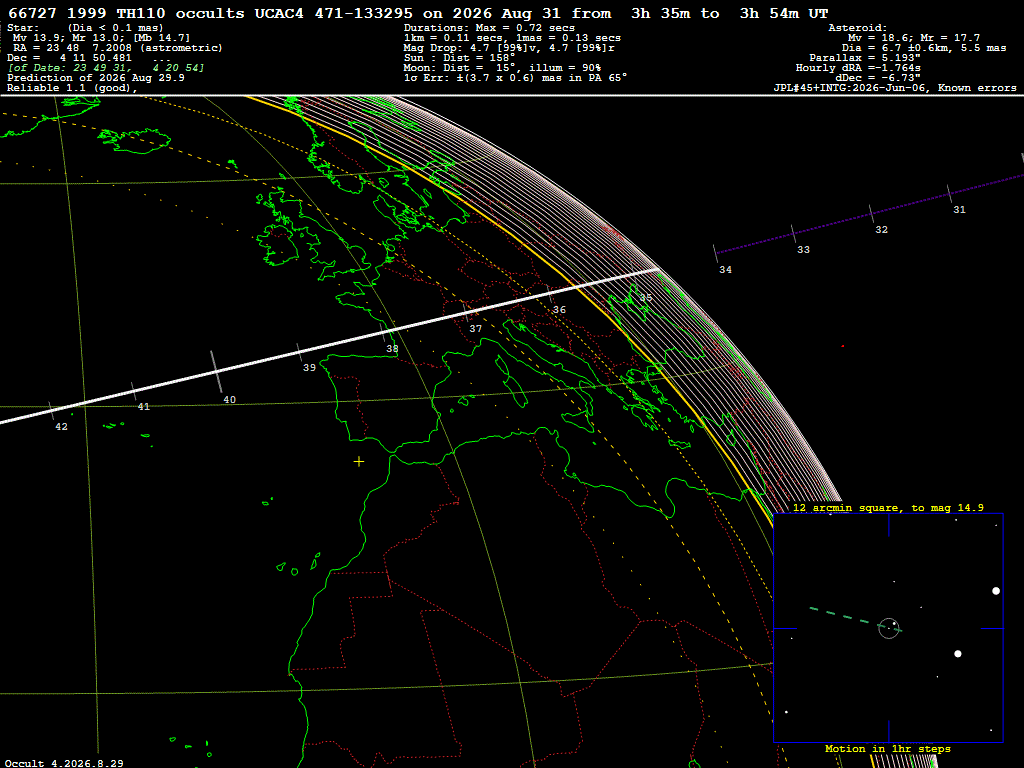
Task: Click the Iceland outline on the map
Action: point(134,139)
